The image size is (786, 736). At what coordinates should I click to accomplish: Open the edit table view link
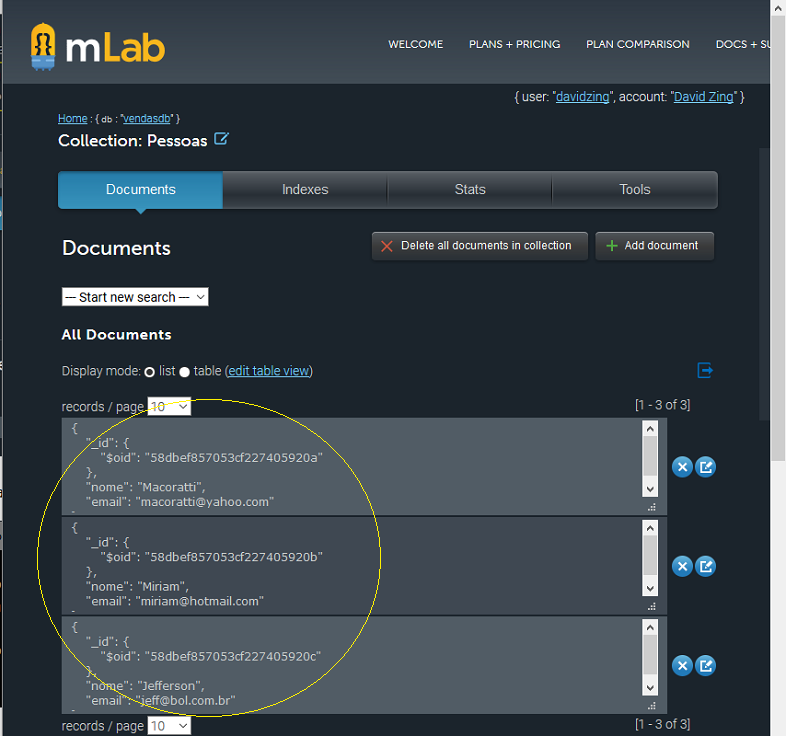(x=269, y=371)
